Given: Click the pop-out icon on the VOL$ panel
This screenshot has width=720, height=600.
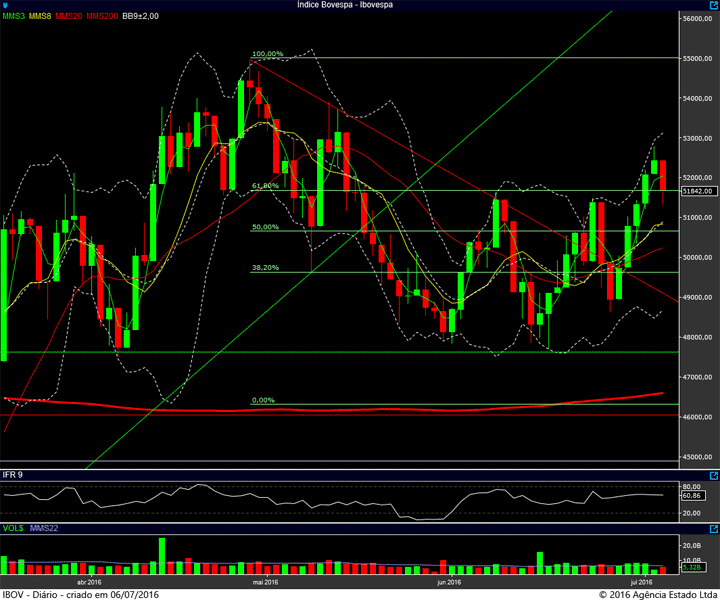Looking at the screenshot, I should (714, 529).
